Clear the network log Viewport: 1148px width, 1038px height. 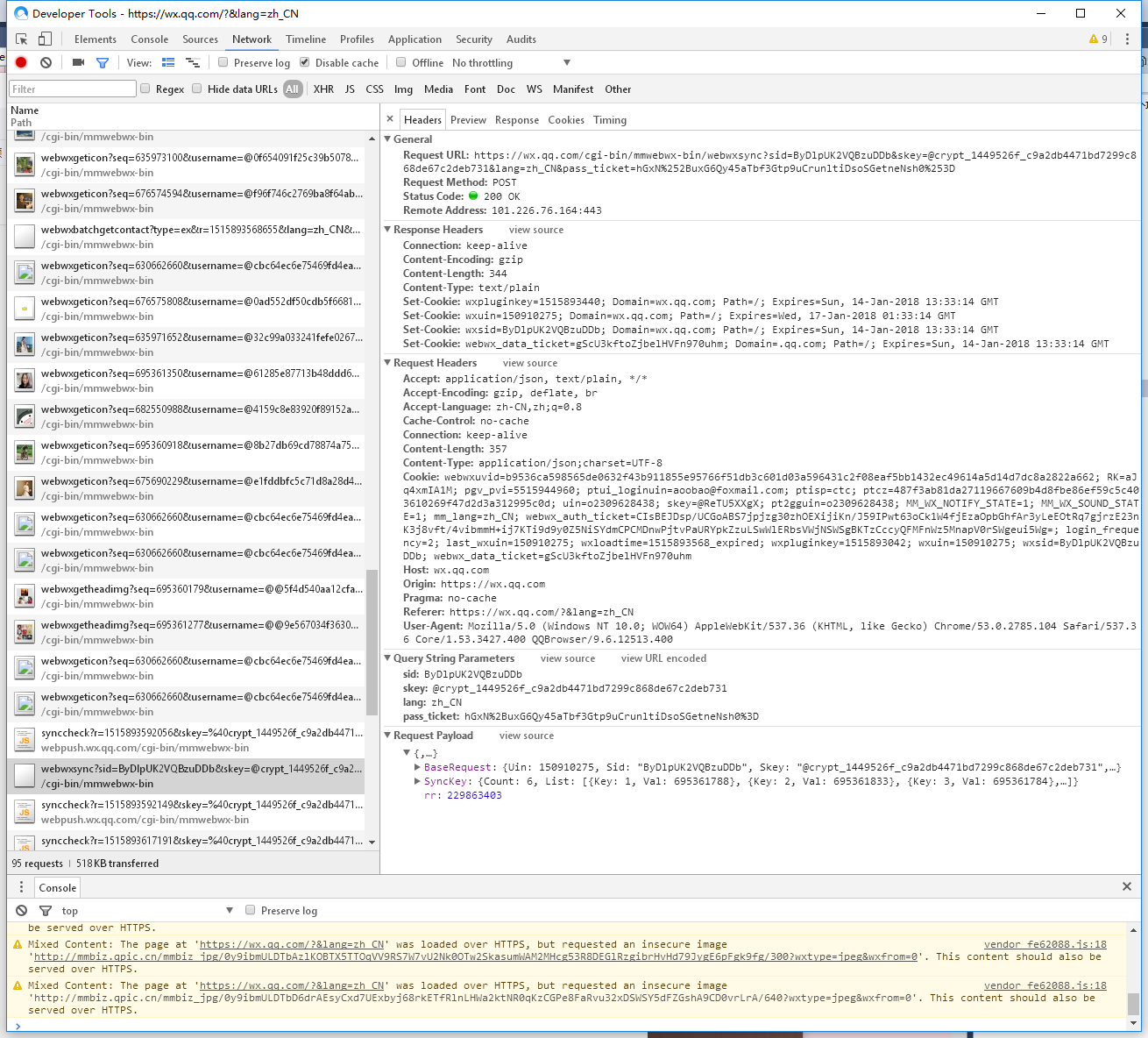coord(46,62)
